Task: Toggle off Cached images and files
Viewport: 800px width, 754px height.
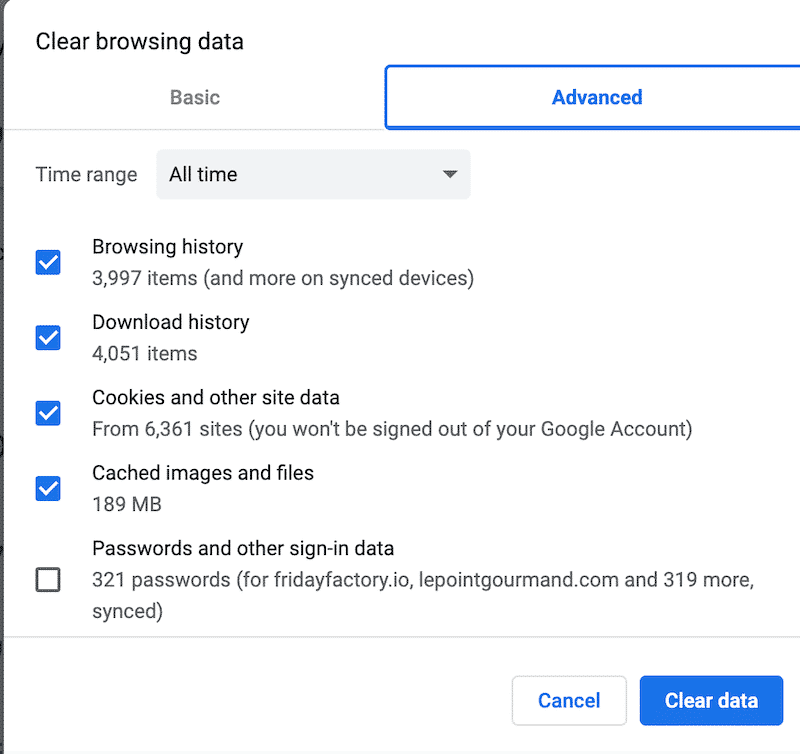Action: pos(47,488)
